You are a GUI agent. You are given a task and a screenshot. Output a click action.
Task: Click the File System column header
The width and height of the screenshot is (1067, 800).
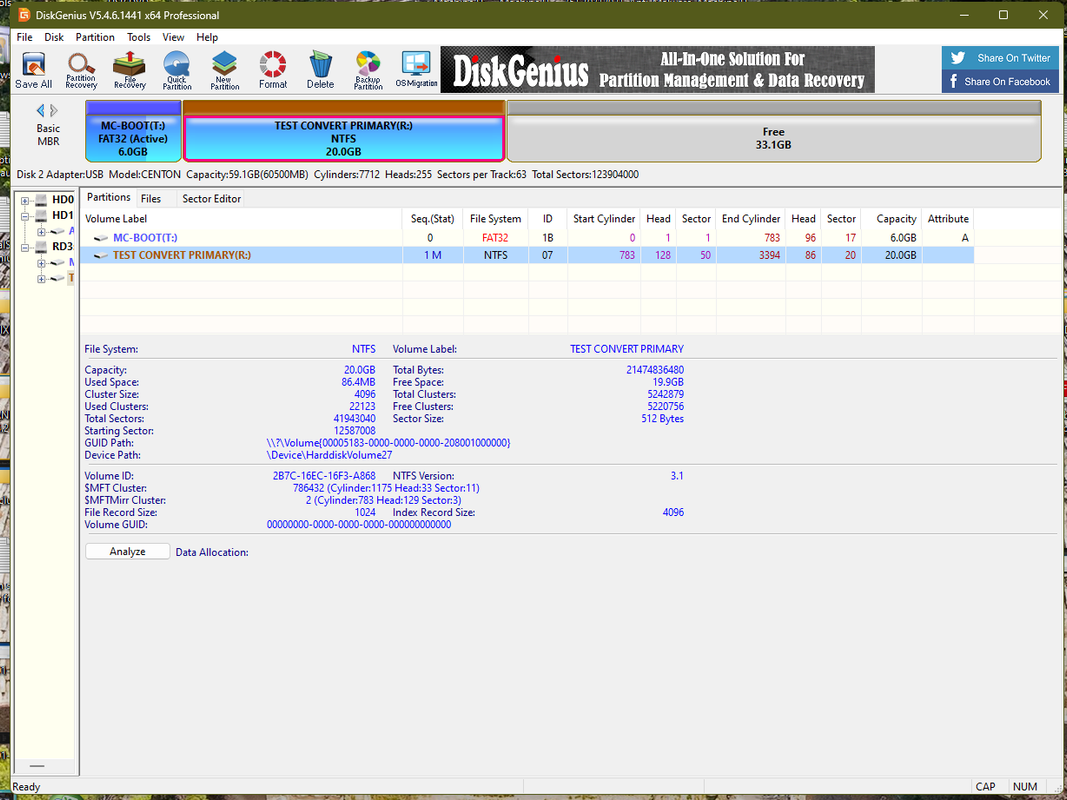pos(495,219)
